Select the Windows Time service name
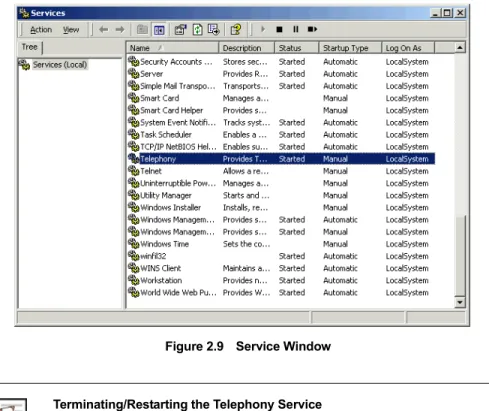The height and width of the screenshot is (411, 489). click(165, 244)
